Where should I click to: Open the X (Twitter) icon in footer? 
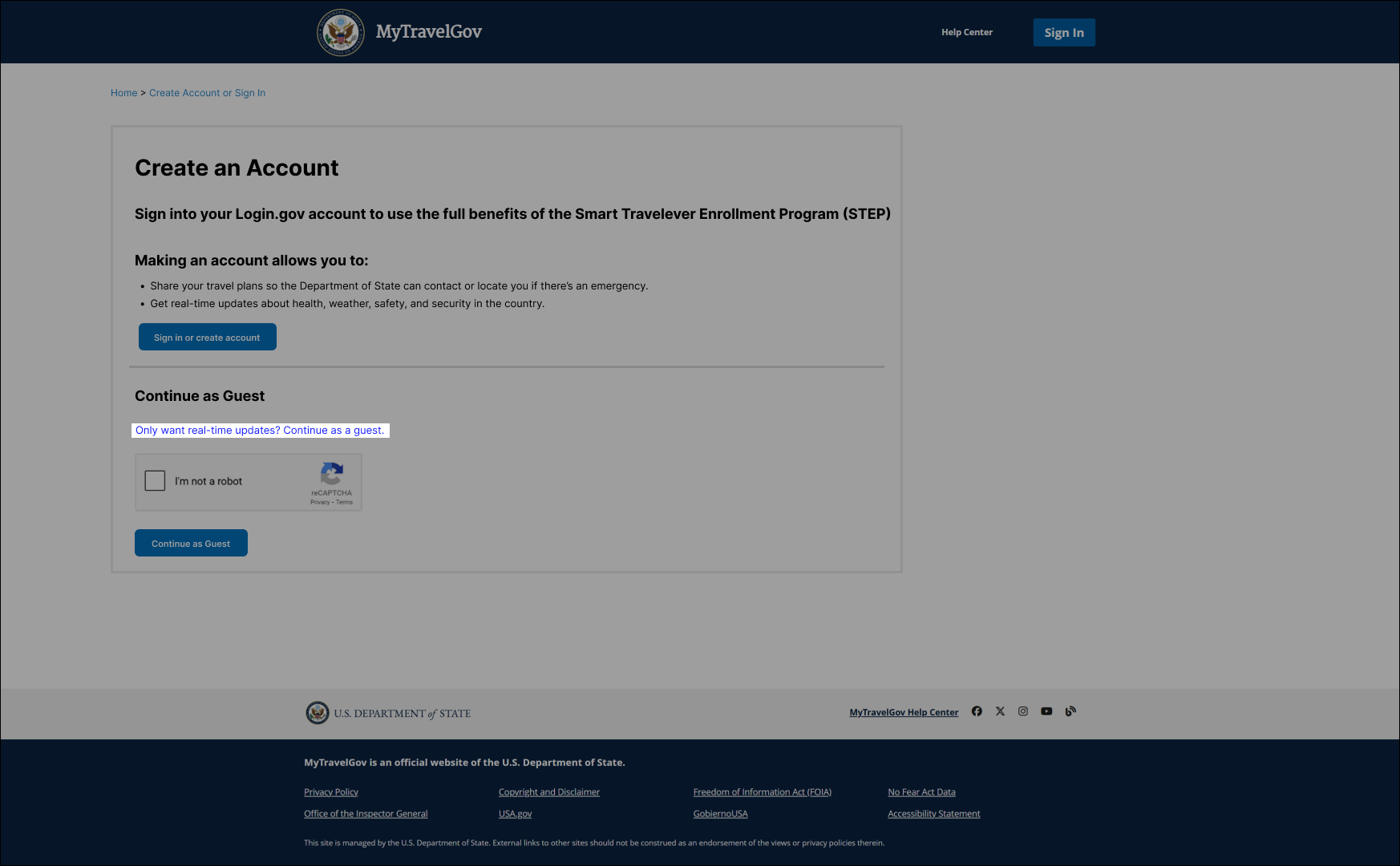[x=1000, y=711]
